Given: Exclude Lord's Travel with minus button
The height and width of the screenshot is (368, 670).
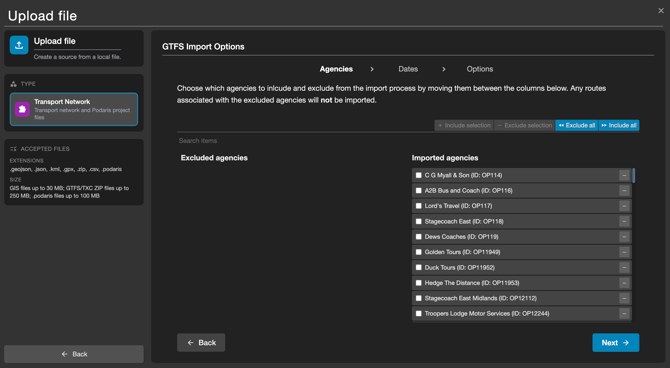Looking at the screenshot, I should 624,206.
